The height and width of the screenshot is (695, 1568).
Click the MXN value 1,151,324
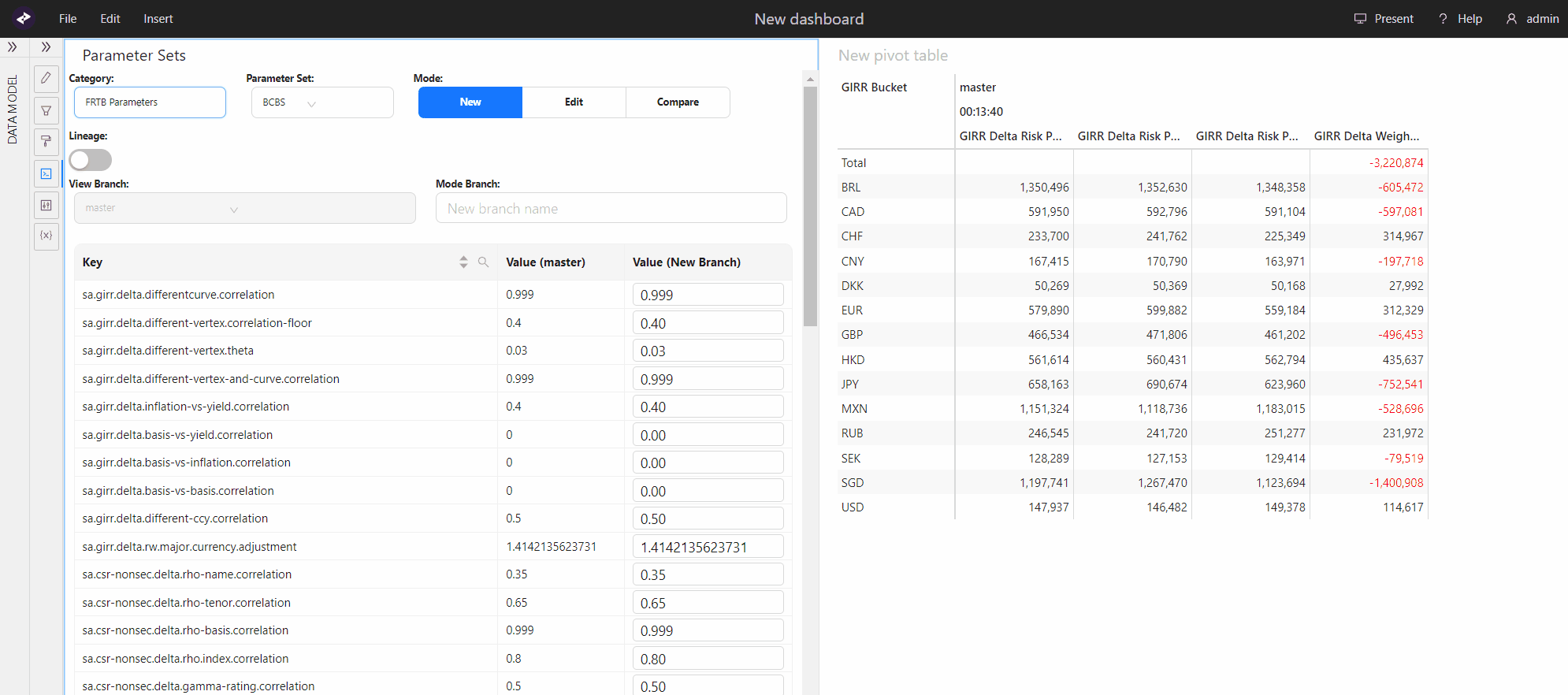click(1044, 409)
